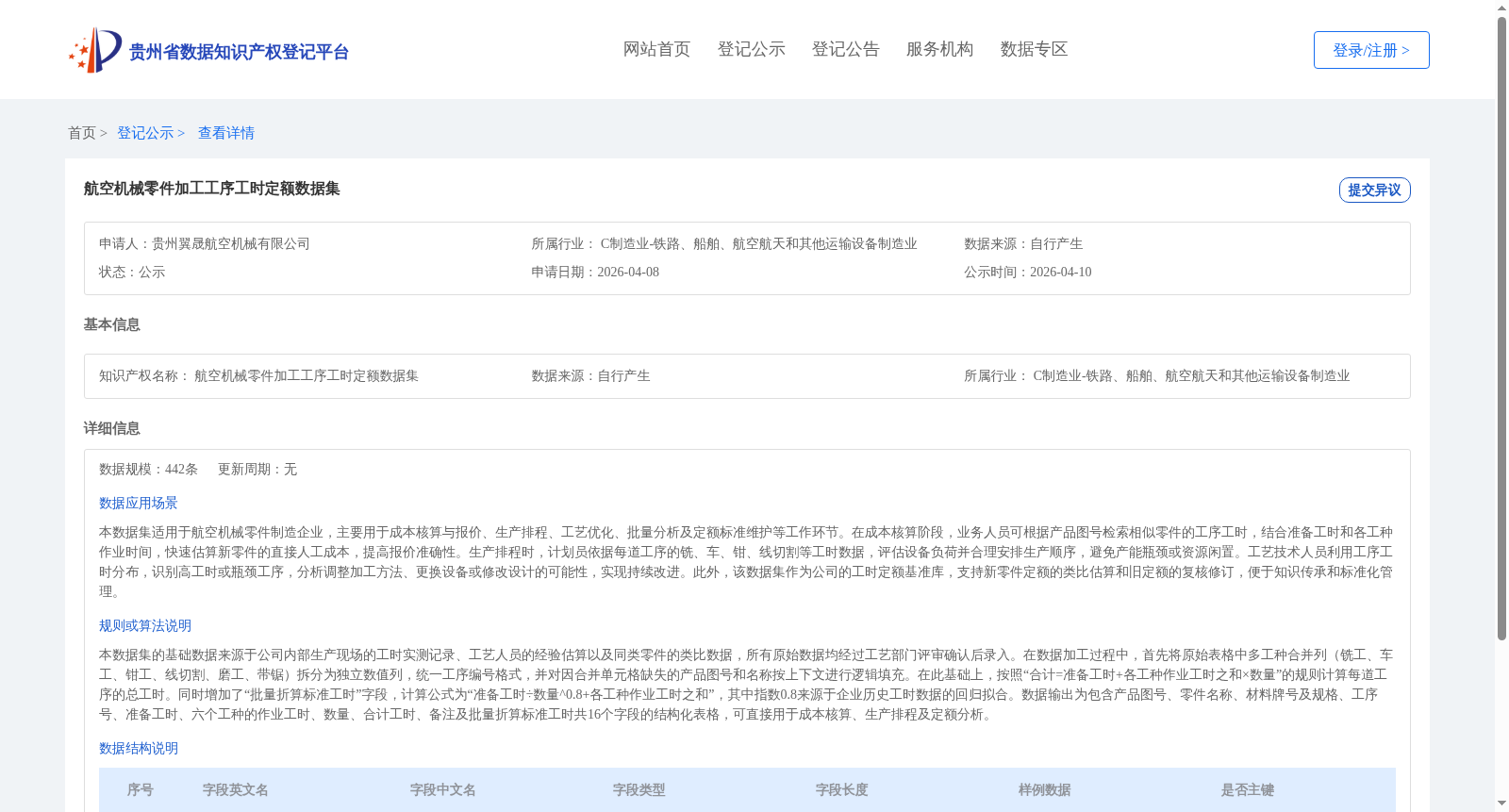Click 登记公示 in the breadcrumb
1509x812 pixels.
coord(145,133)
